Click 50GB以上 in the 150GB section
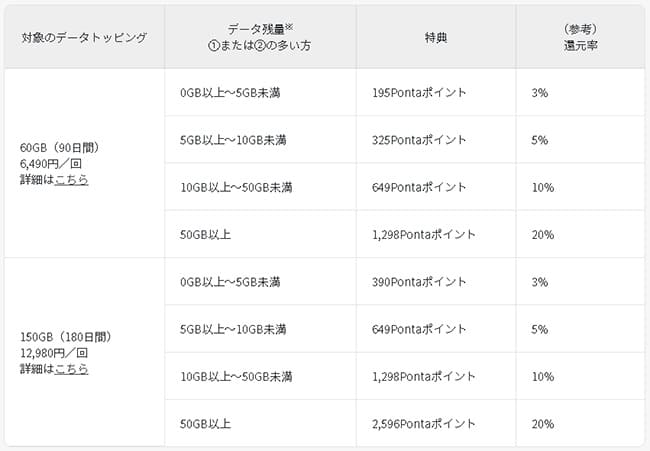This screenshot has width=650, height=451. pyautogui.click(x=206, y=424)
